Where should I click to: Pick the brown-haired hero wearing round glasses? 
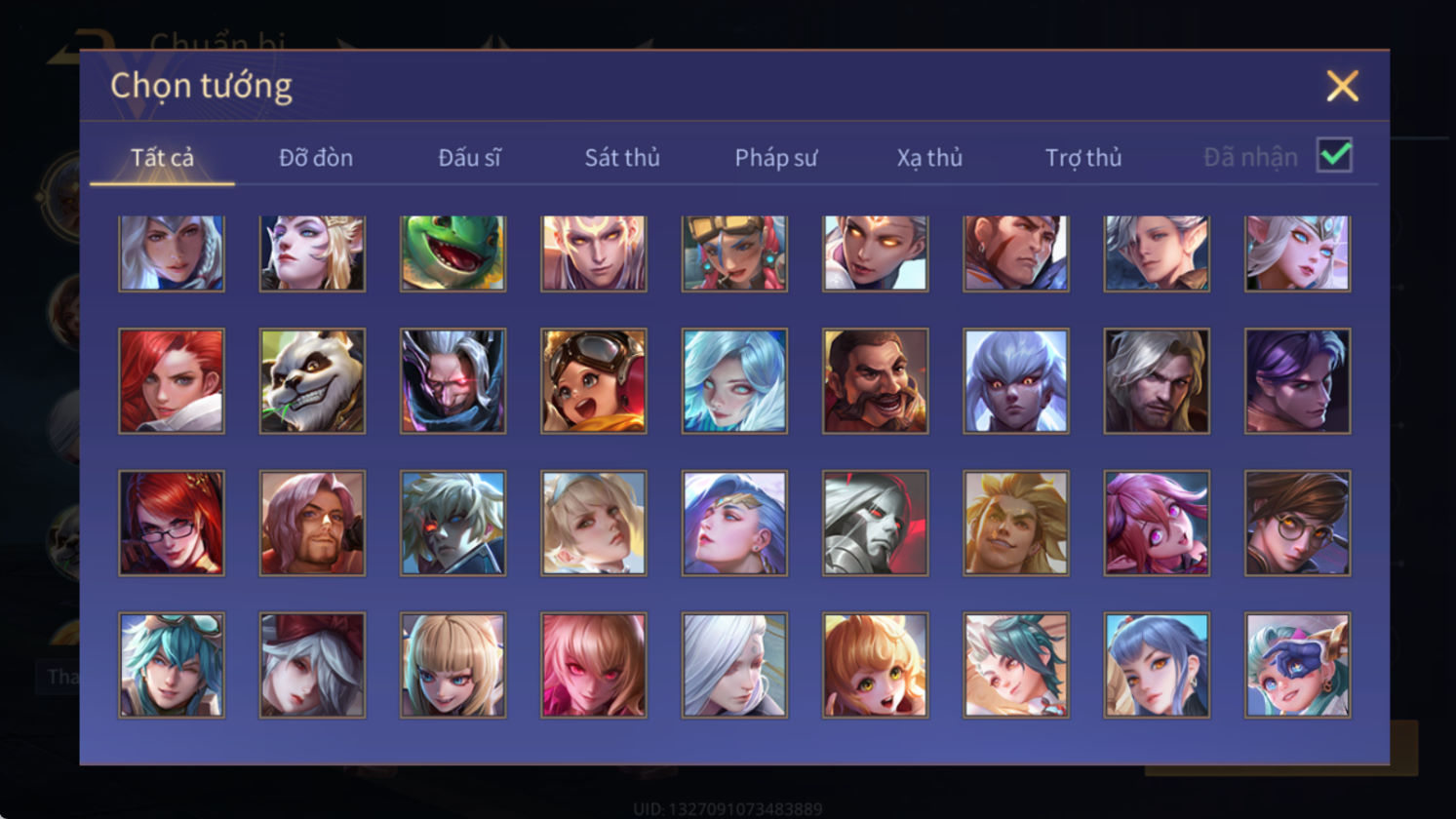[1297, 524]
